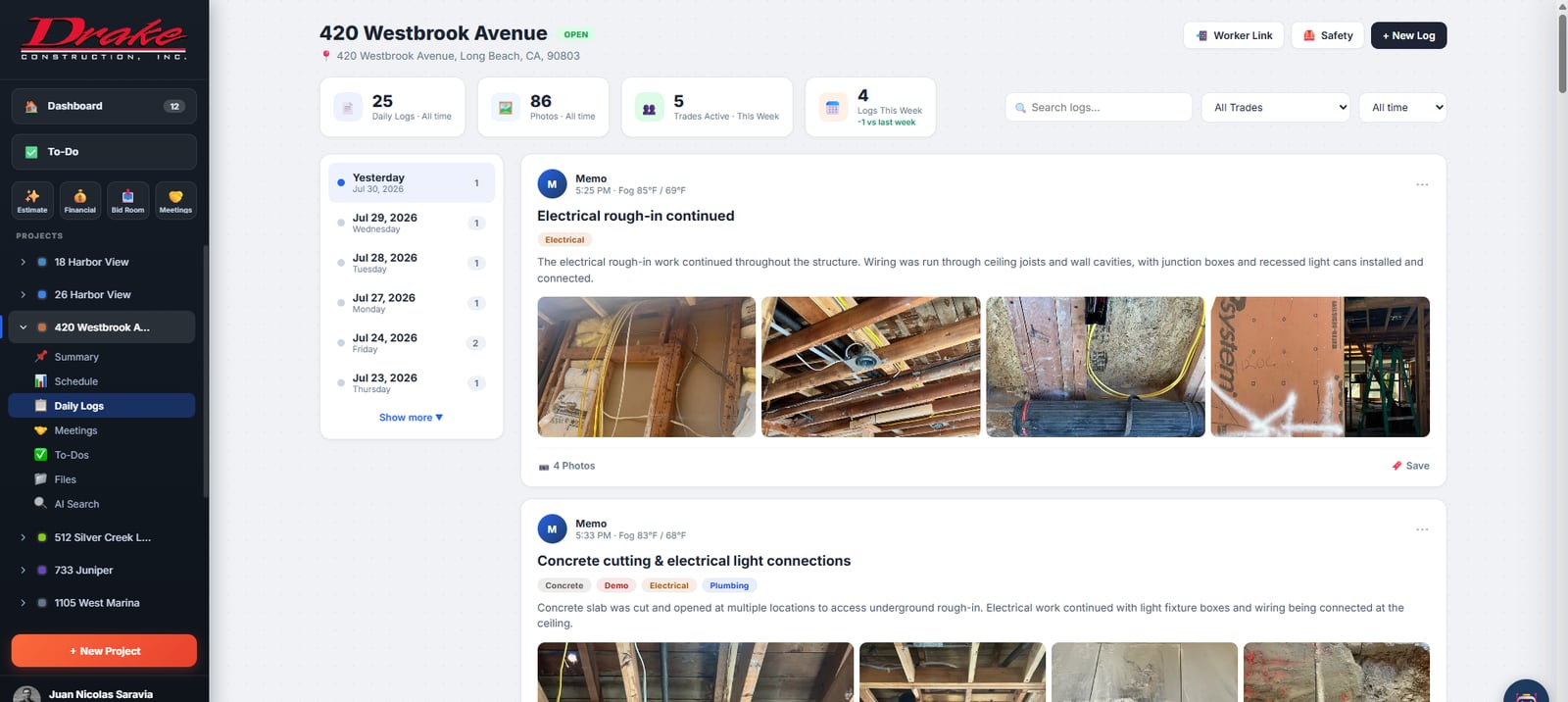The width and height of the screenshot is (1568, 702).
Task: Click the + New Log button
Action: point(1408,35)
